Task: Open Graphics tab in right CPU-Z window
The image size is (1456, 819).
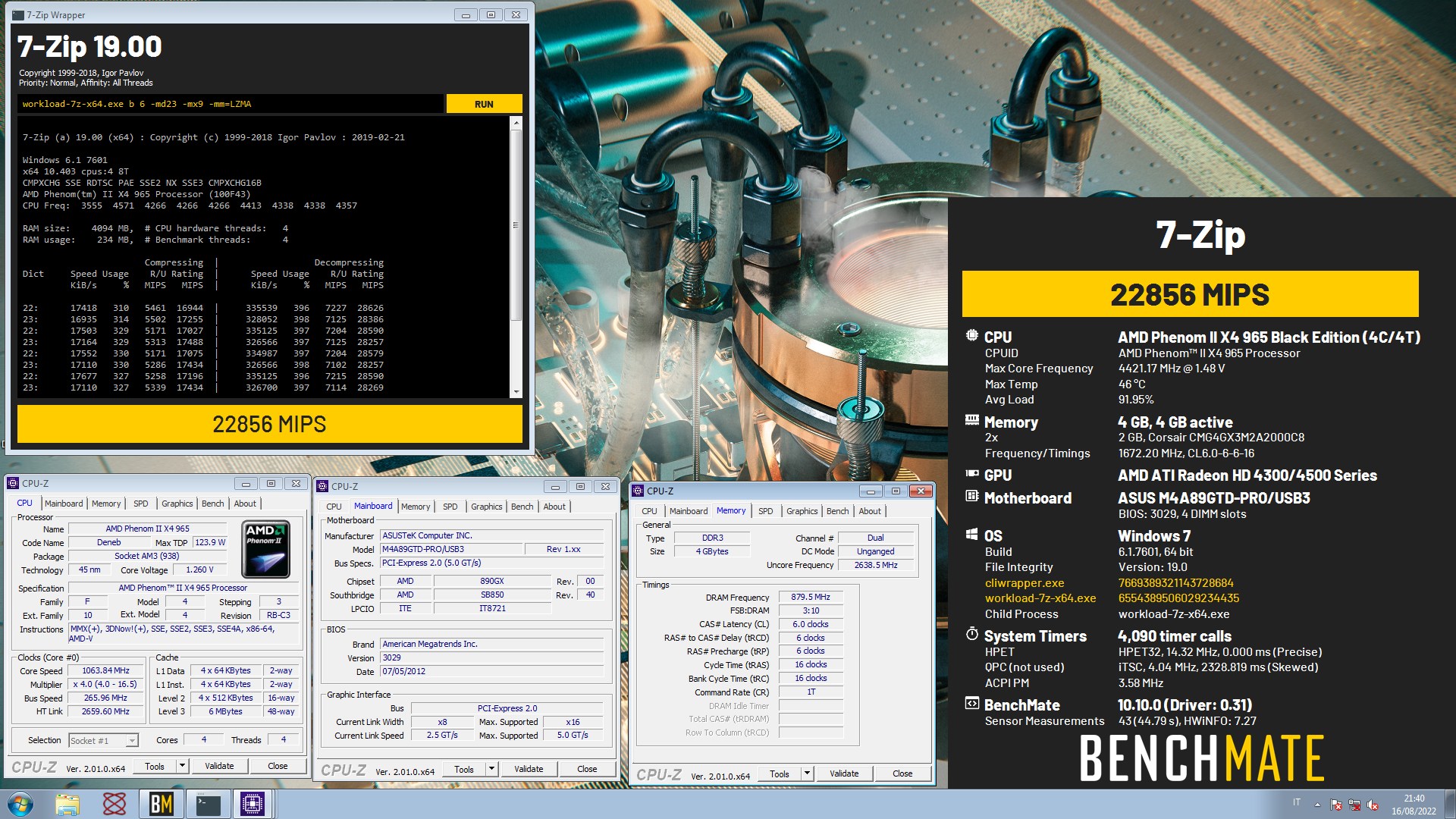Action: coord(802,511)
